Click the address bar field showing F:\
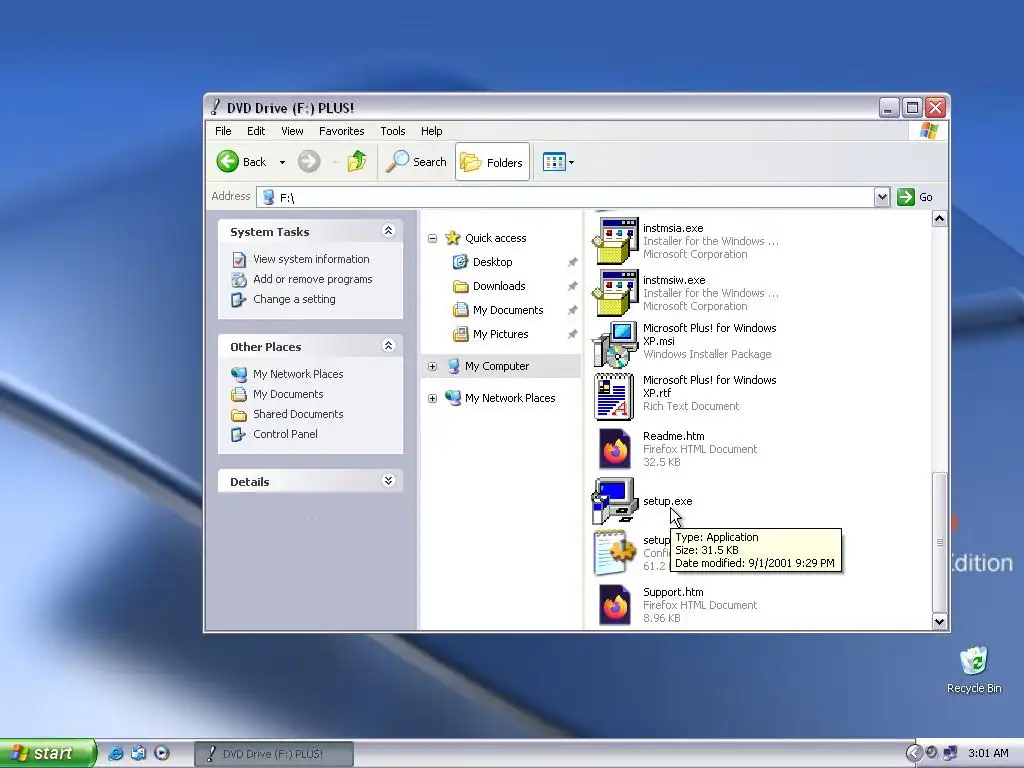Viewport: 1024px width, 768px height. [x=566, y=197]
